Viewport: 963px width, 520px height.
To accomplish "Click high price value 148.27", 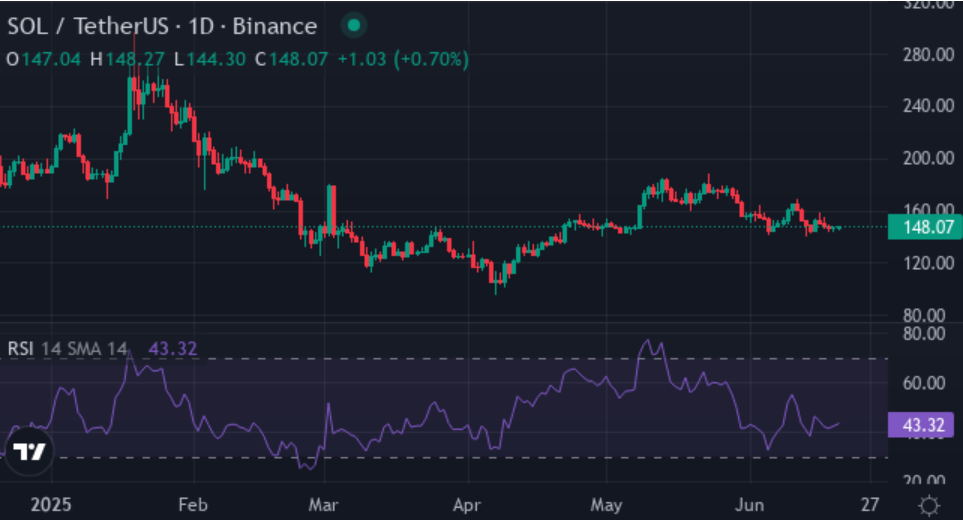I will point(135,60).
